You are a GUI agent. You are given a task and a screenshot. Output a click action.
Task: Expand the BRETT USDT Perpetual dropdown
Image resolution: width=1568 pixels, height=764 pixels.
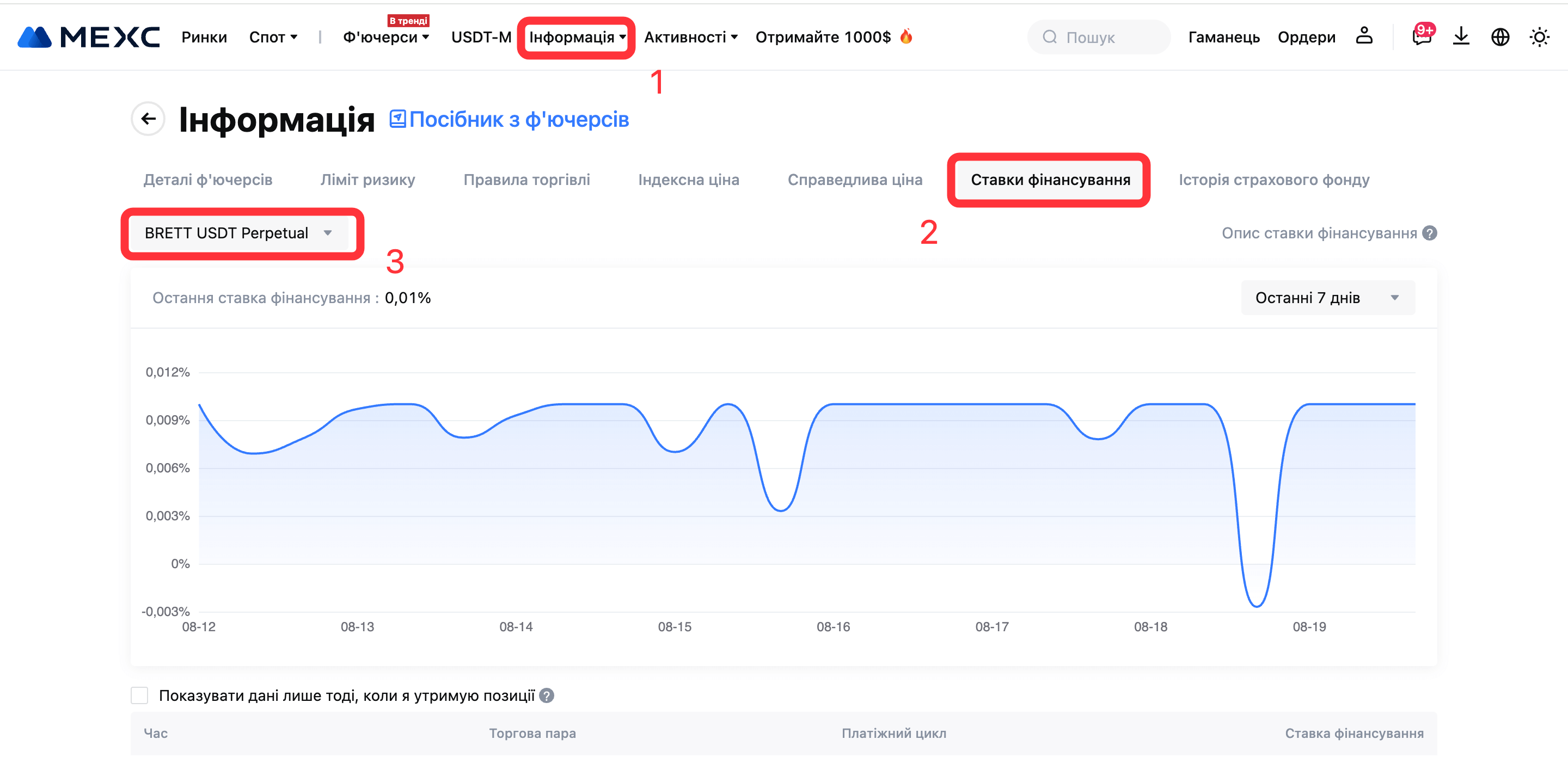[238, 233]
